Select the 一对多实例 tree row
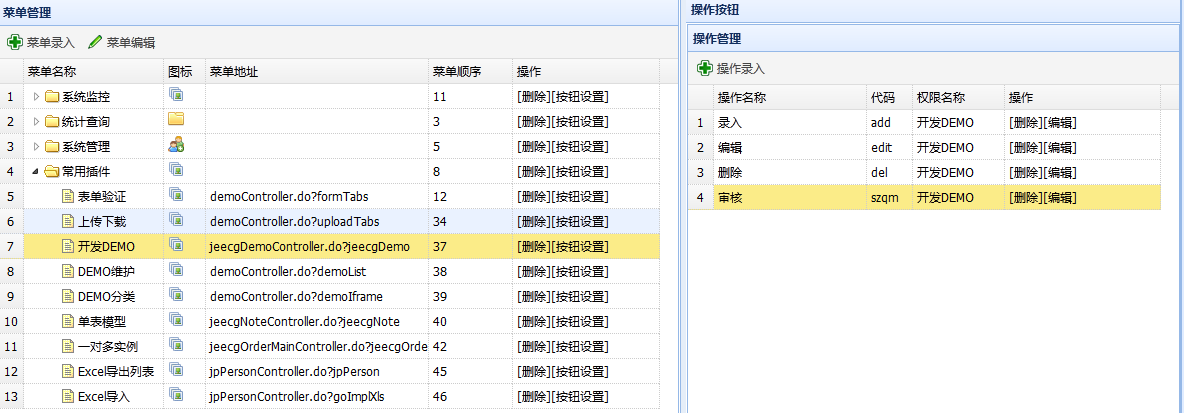The image size is (1184, 413). coord(330,347)
